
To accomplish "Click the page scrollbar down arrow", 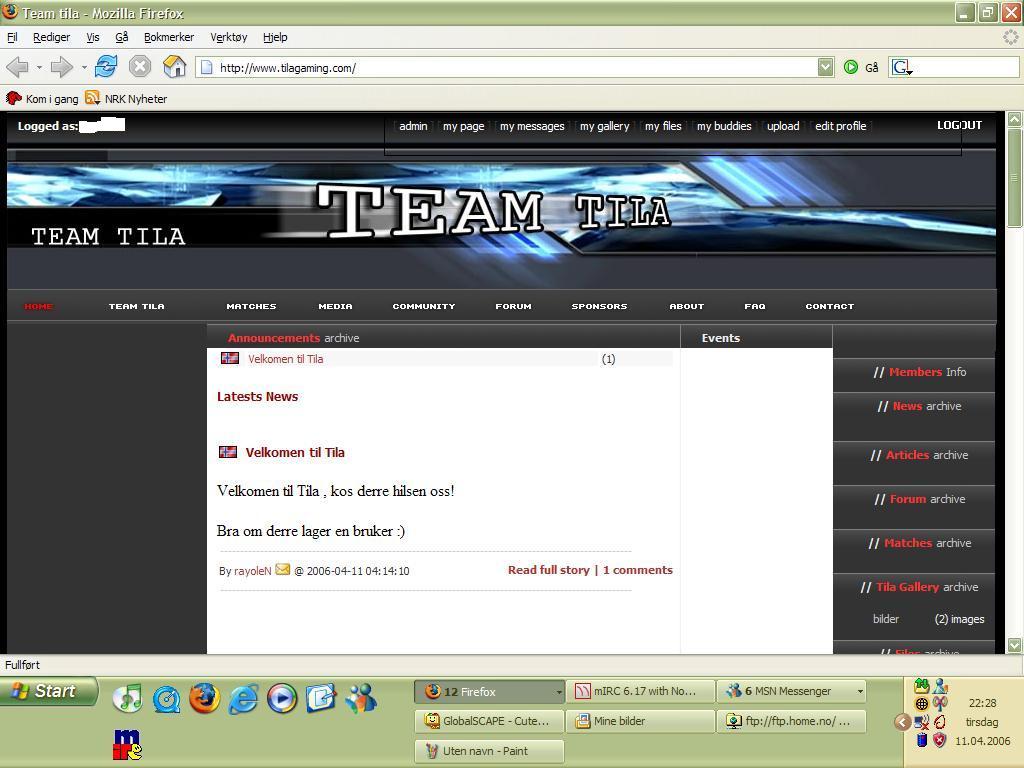I will tap(1014, 645).
